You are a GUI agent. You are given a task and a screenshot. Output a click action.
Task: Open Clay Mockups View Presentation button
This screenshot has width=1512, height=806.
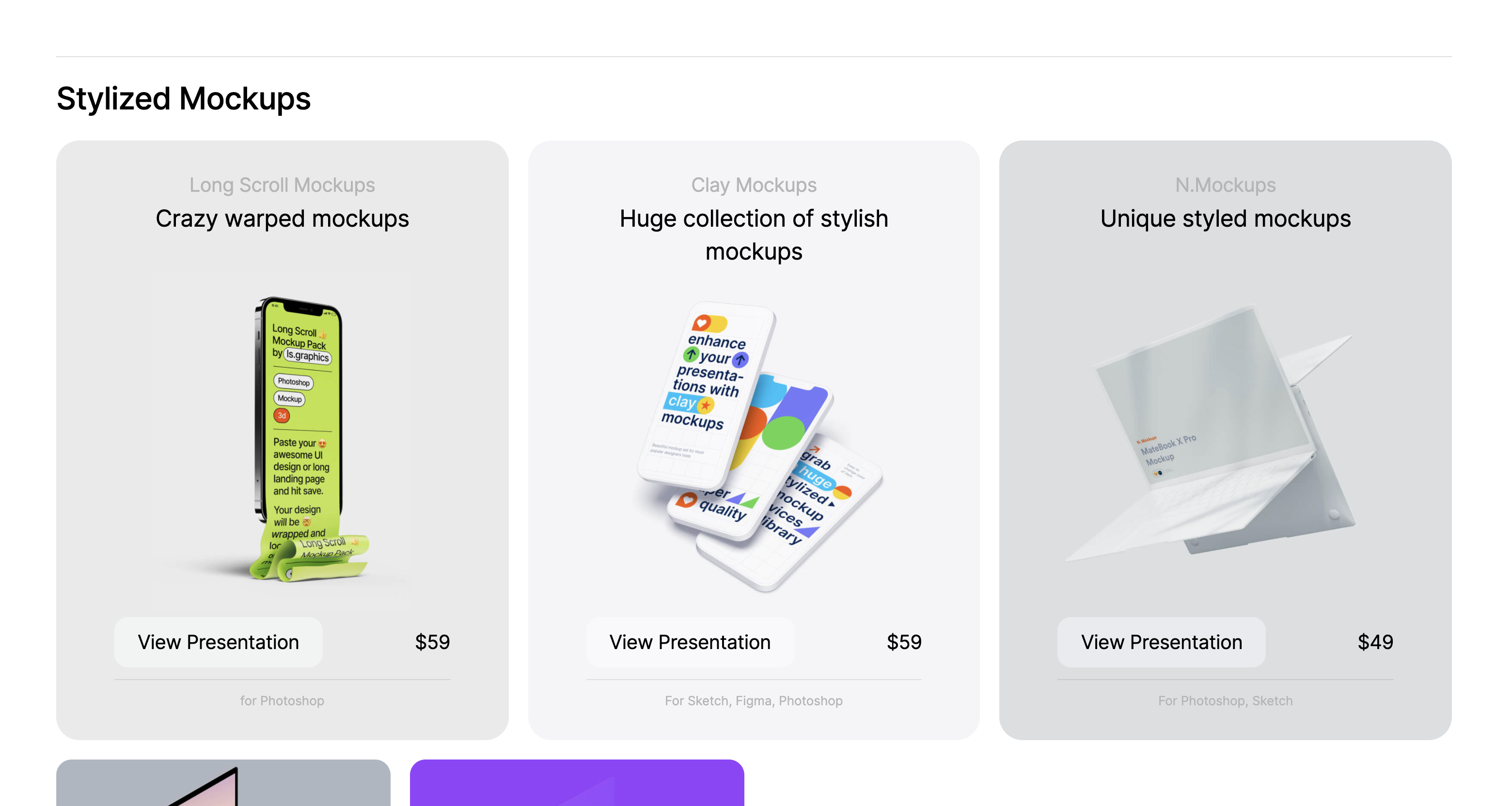pos(690,642)
